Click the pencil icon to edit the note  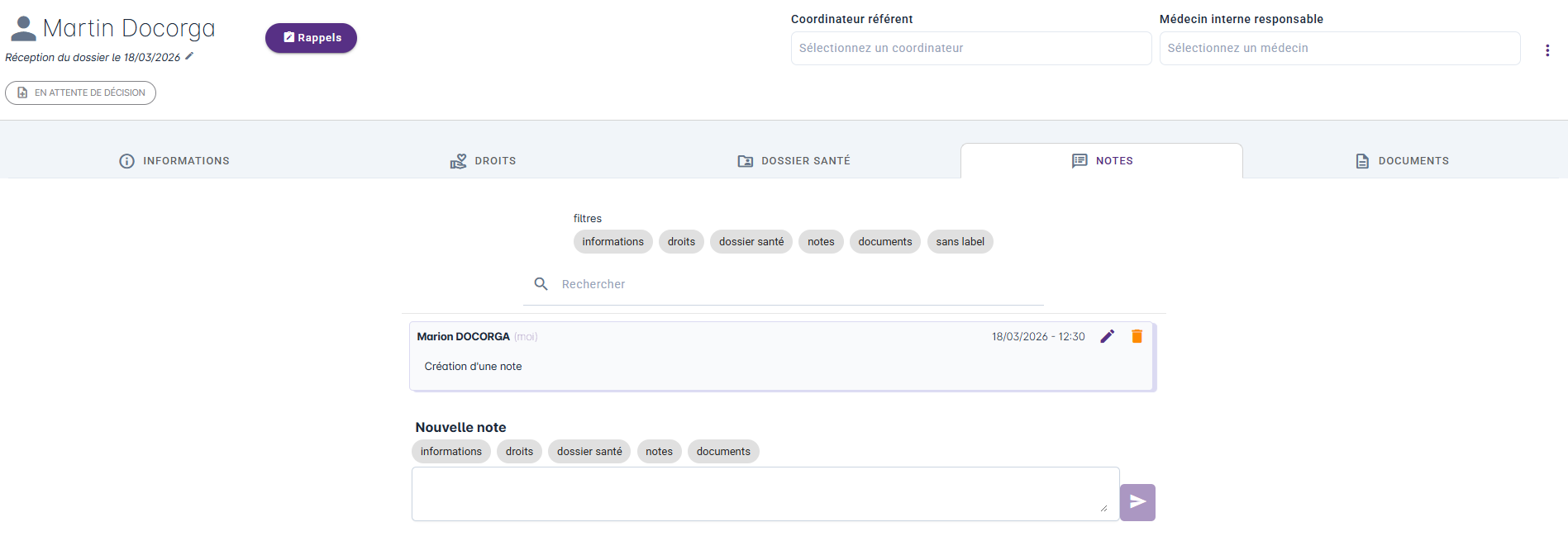[x=1108, y=336]
